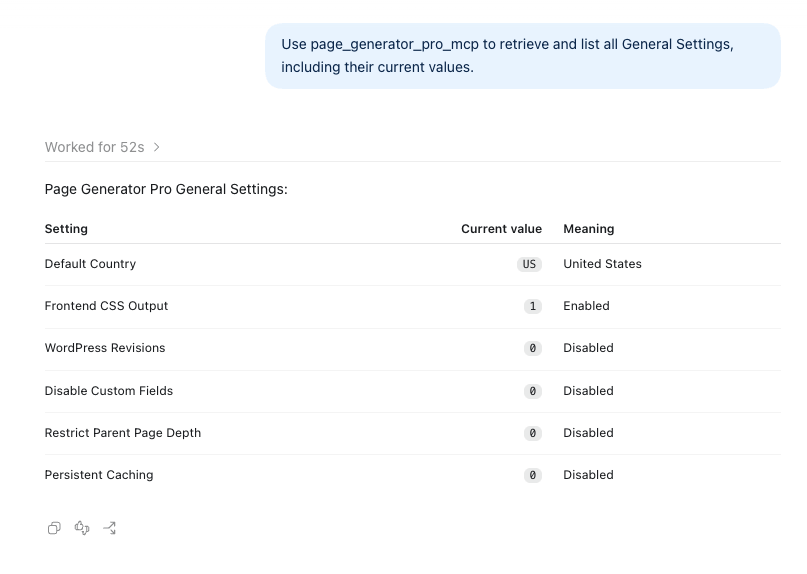Select the 'Disable Custom Fields' row label
807x574 pixels.
(109, 391)
